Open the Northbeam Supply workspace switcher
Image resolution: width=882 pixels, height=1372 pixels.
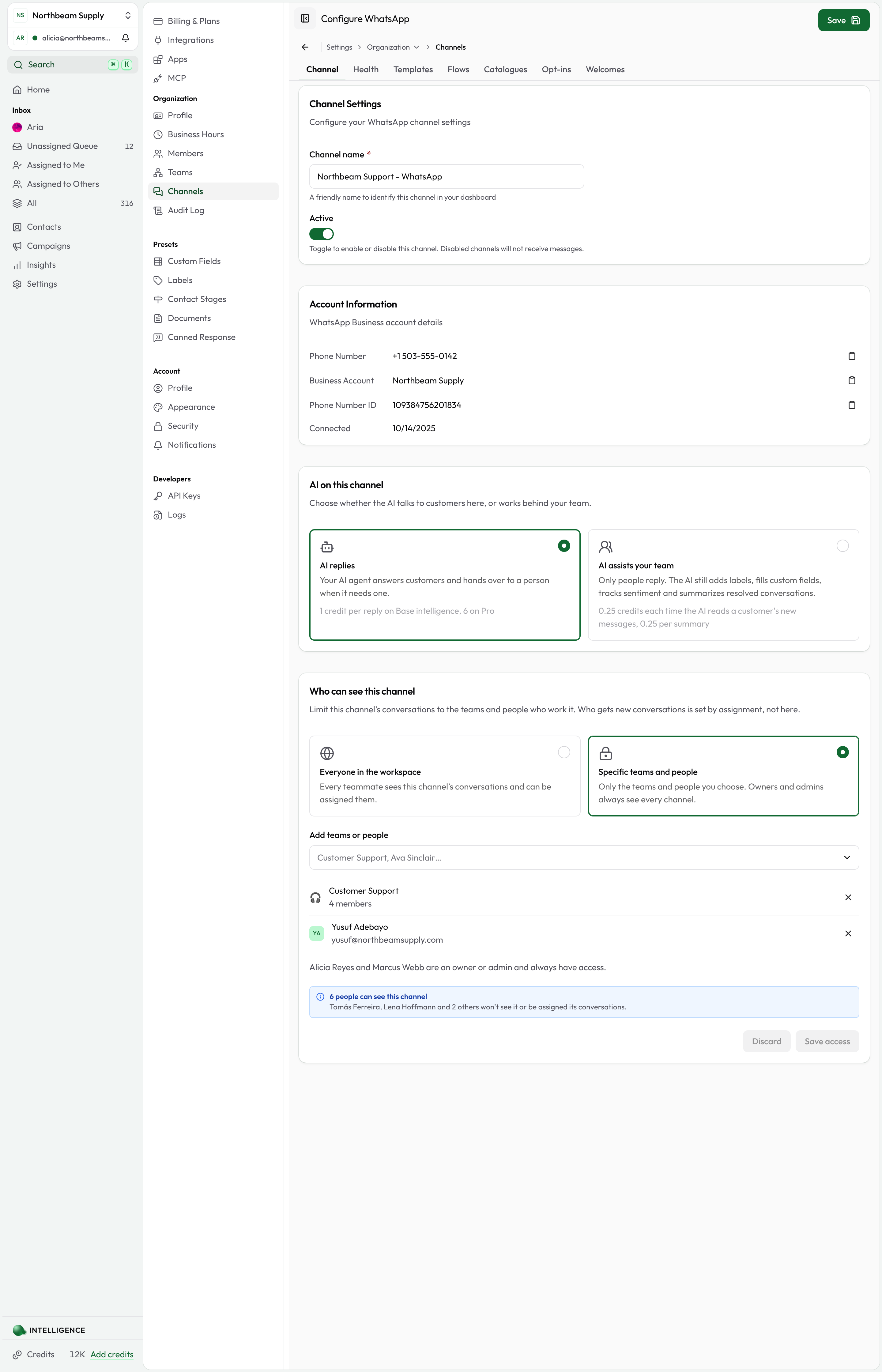(x=73, y=15)
